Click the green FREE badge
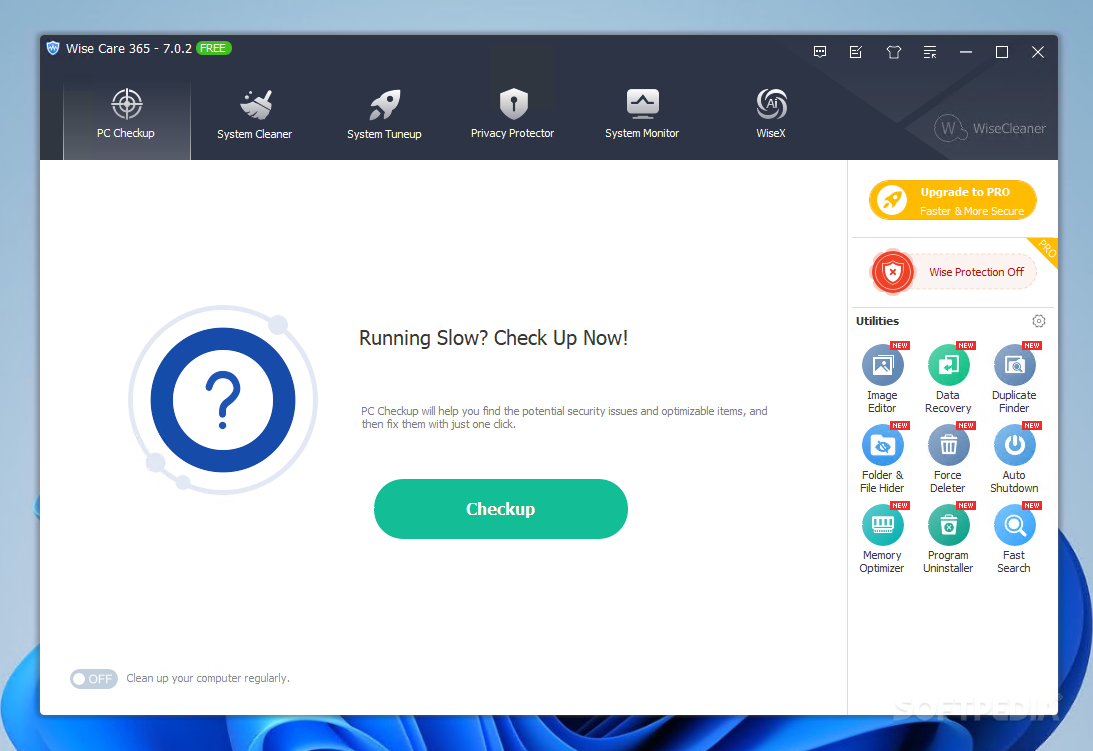Viewport: 1093px width, 751px height. pyautogui.click(x=213, y=48)
